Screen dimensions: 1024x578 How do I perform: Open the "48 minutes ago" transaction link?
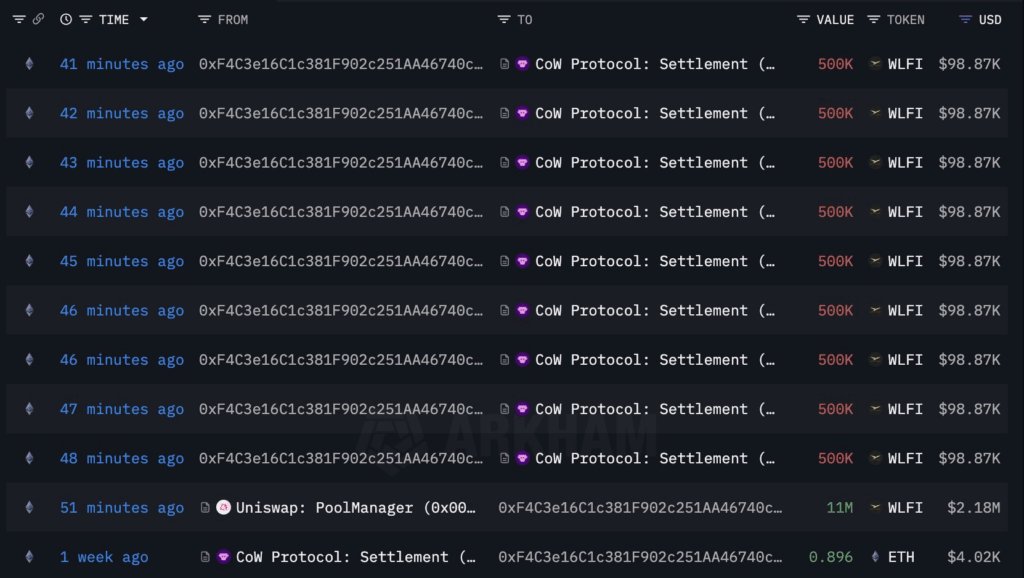(121, 458)
